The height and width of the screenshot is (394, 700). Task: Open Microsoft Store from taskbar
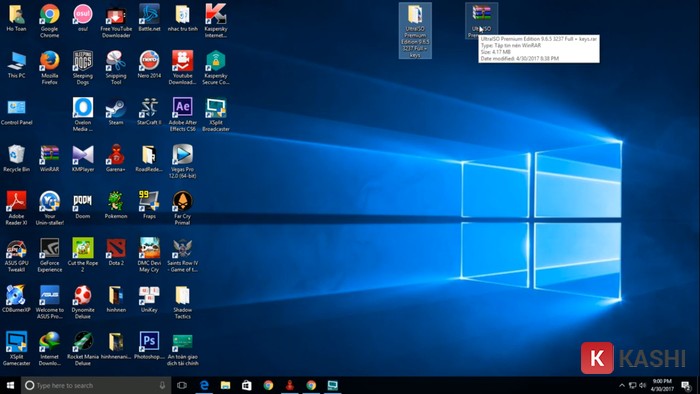coord(247,385)
